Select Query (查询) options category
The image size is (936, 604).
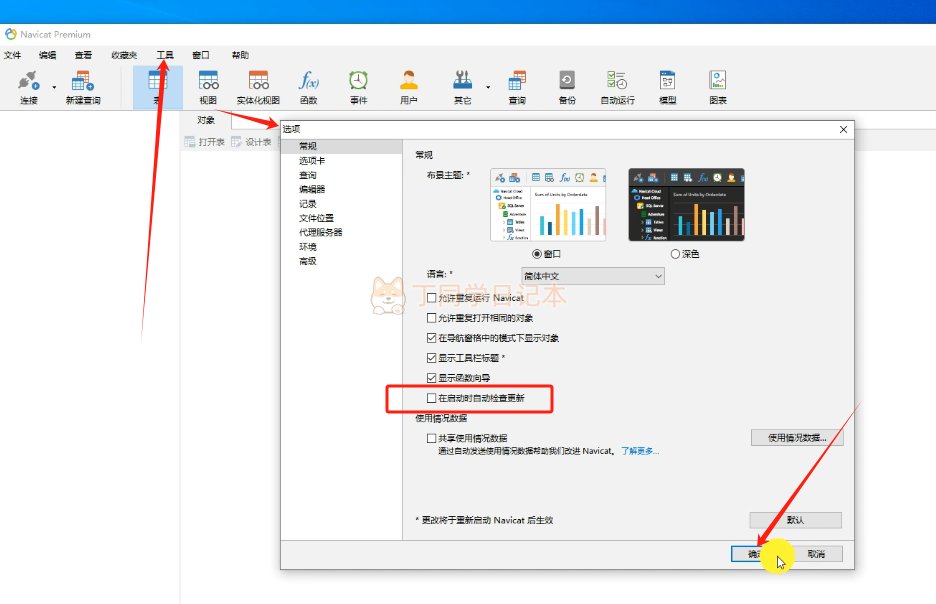[308, 175]
